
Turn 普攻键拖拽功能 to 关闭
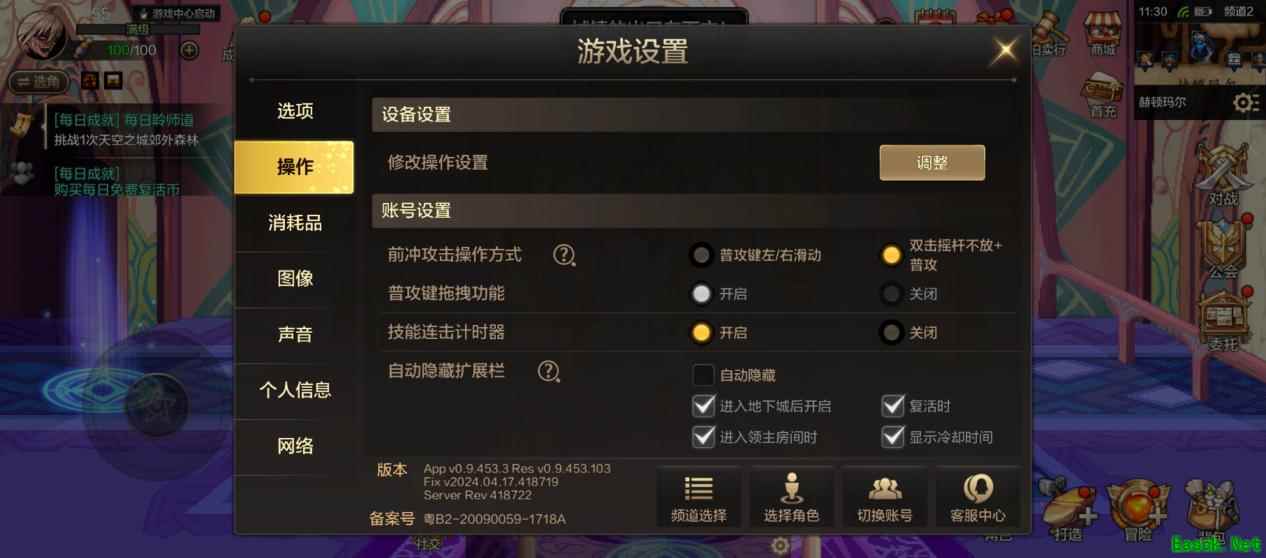tap(891, 294)
